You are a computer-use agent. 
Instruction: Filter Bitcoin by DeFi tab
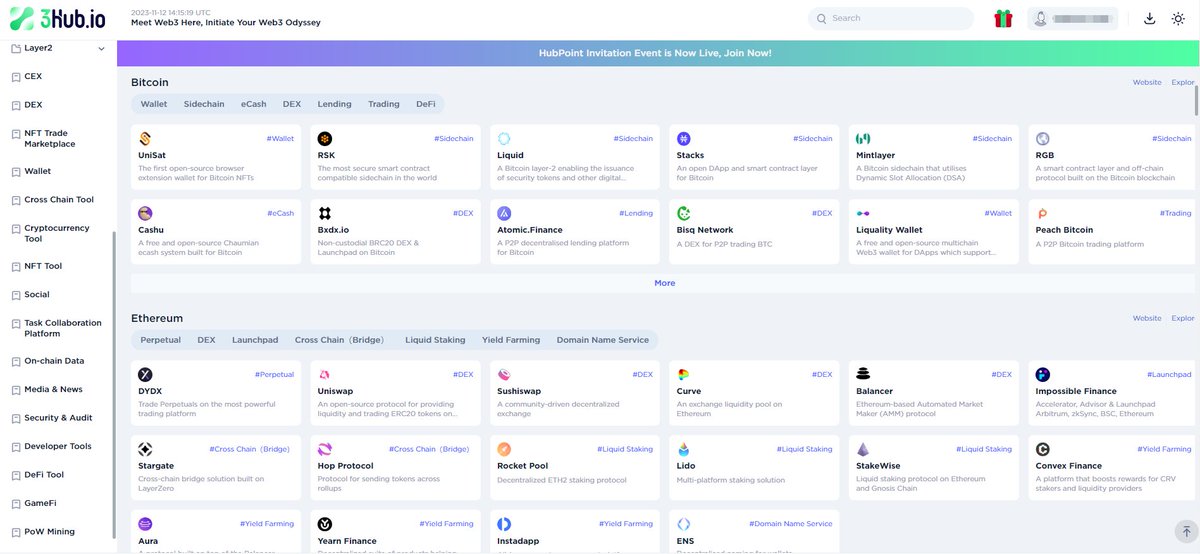tap(426, 104)
